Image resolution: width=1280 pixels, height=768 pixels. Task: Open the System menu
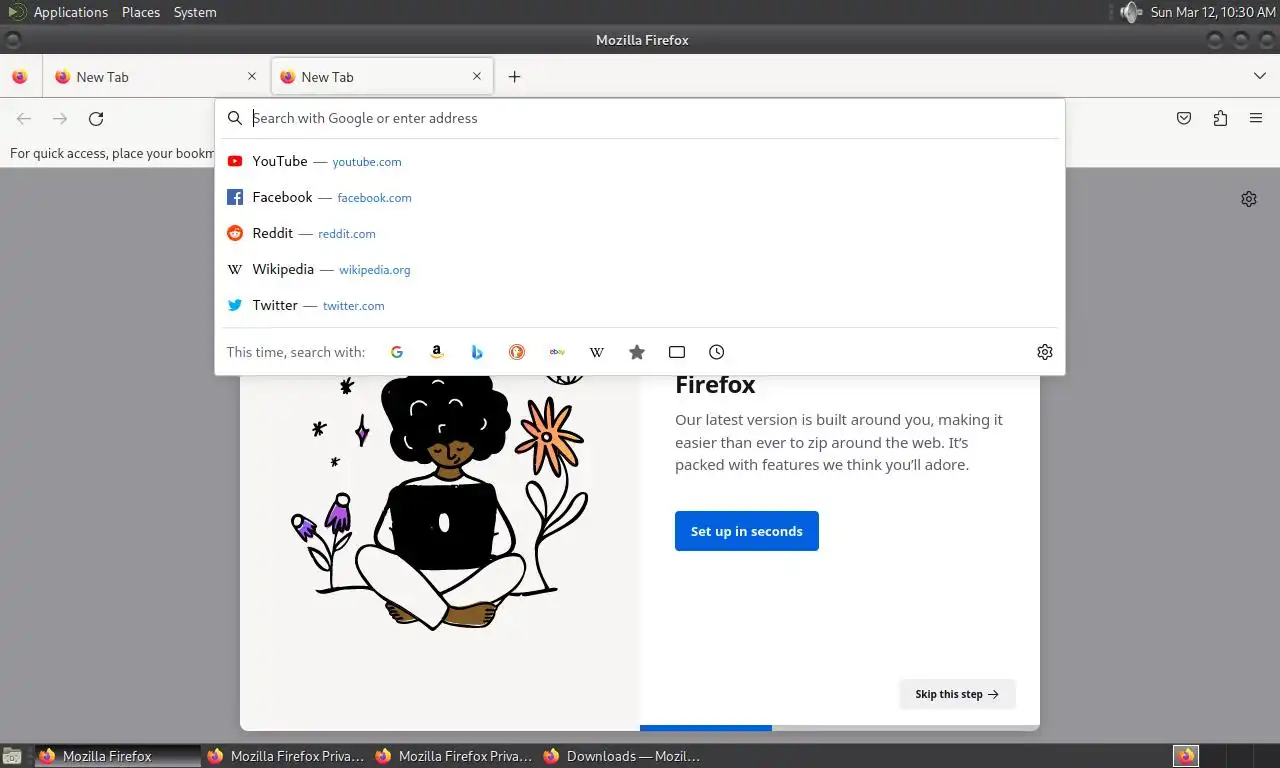tap(195, 12)
